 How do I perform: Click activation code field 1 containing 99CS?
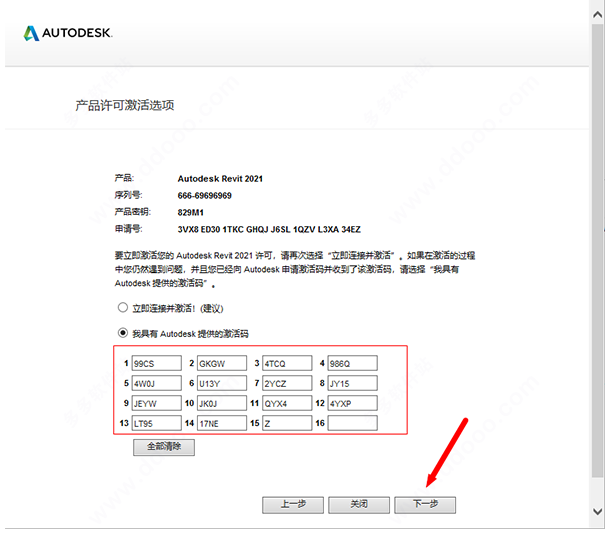157,363
